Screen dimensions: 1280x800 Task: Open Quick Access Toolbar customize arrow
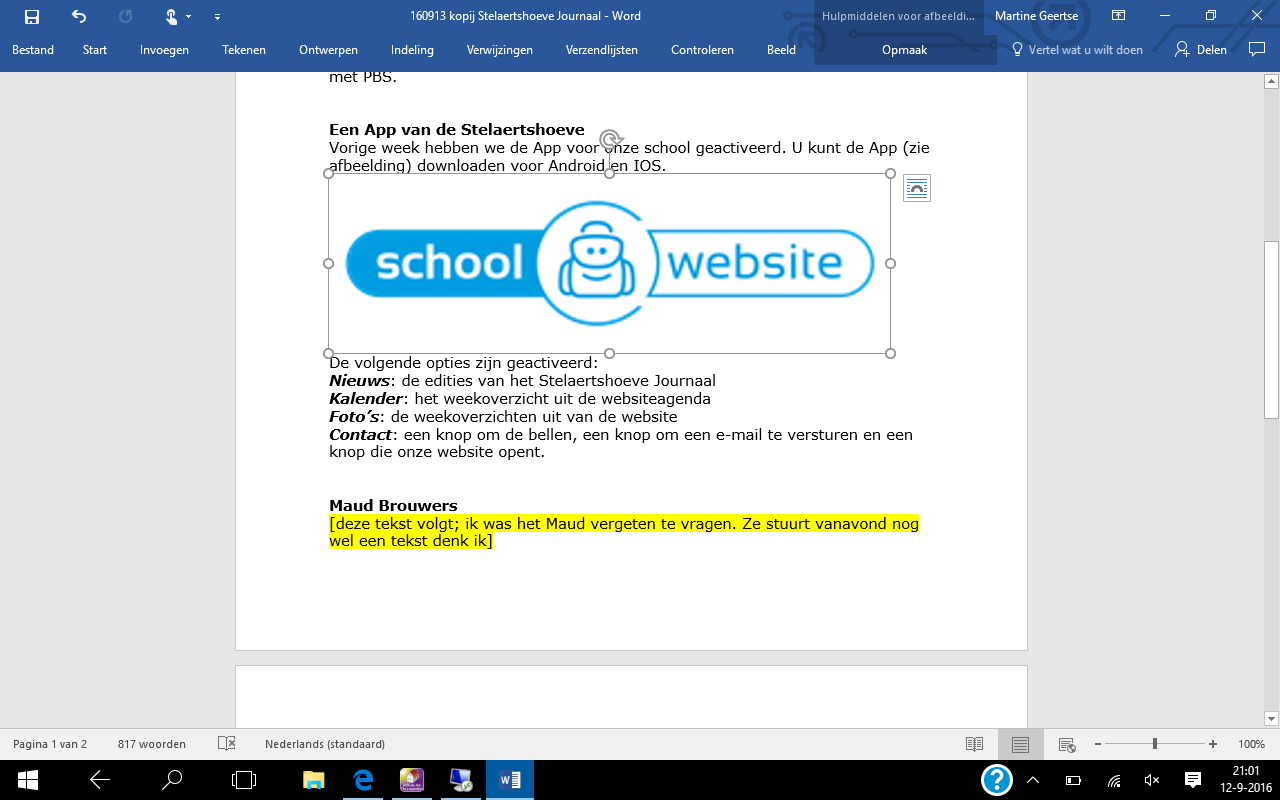tap(217, 17)
